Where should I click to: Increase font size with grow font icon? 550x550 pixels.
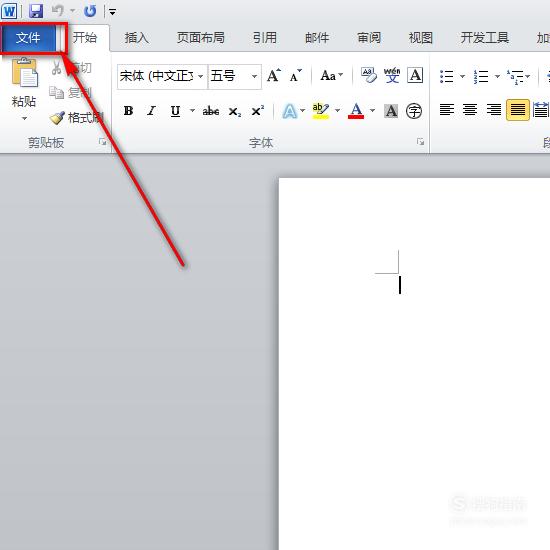[x=274, y=75]
